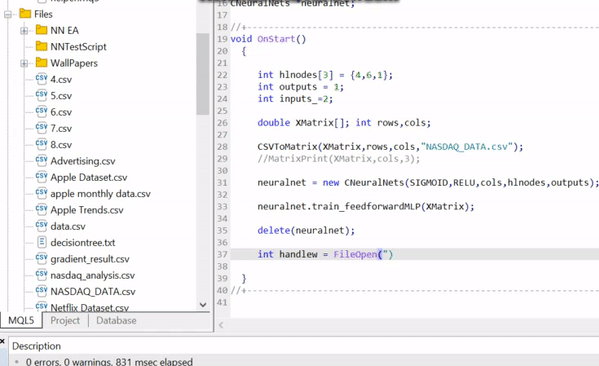Select Advertising.csv in the navigator

[x=83, y=161]
